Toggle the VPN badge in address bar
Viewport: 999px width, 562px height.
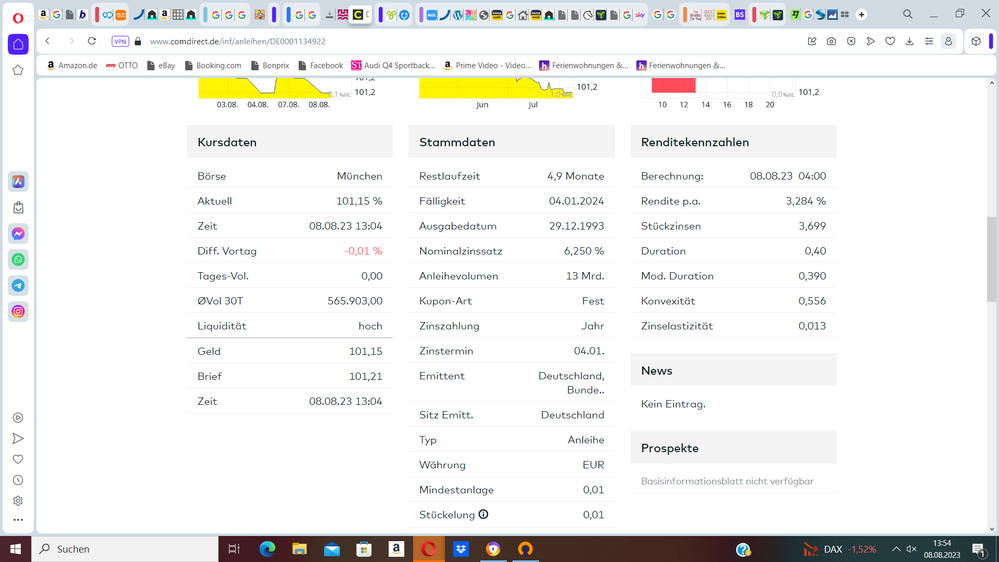[120, 41]
